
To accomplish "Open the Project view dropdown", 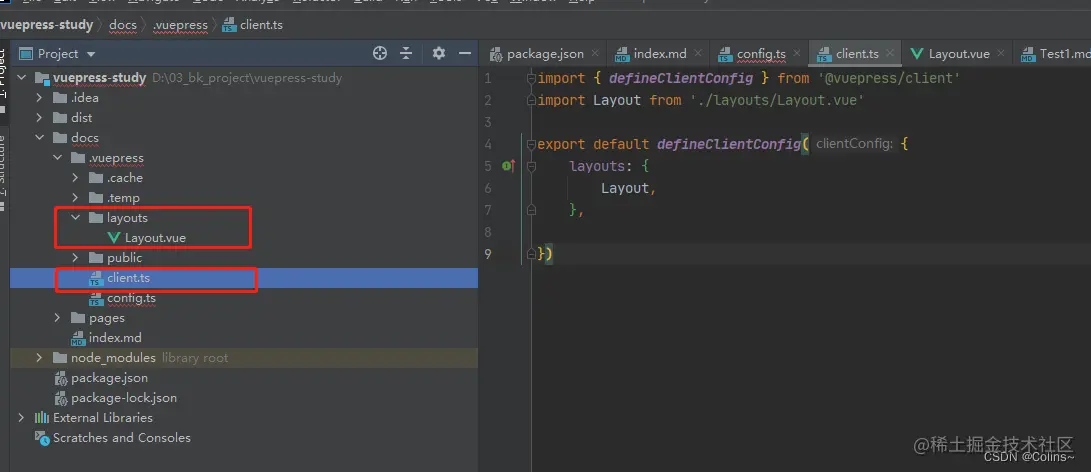I will (x=91, y=54).
